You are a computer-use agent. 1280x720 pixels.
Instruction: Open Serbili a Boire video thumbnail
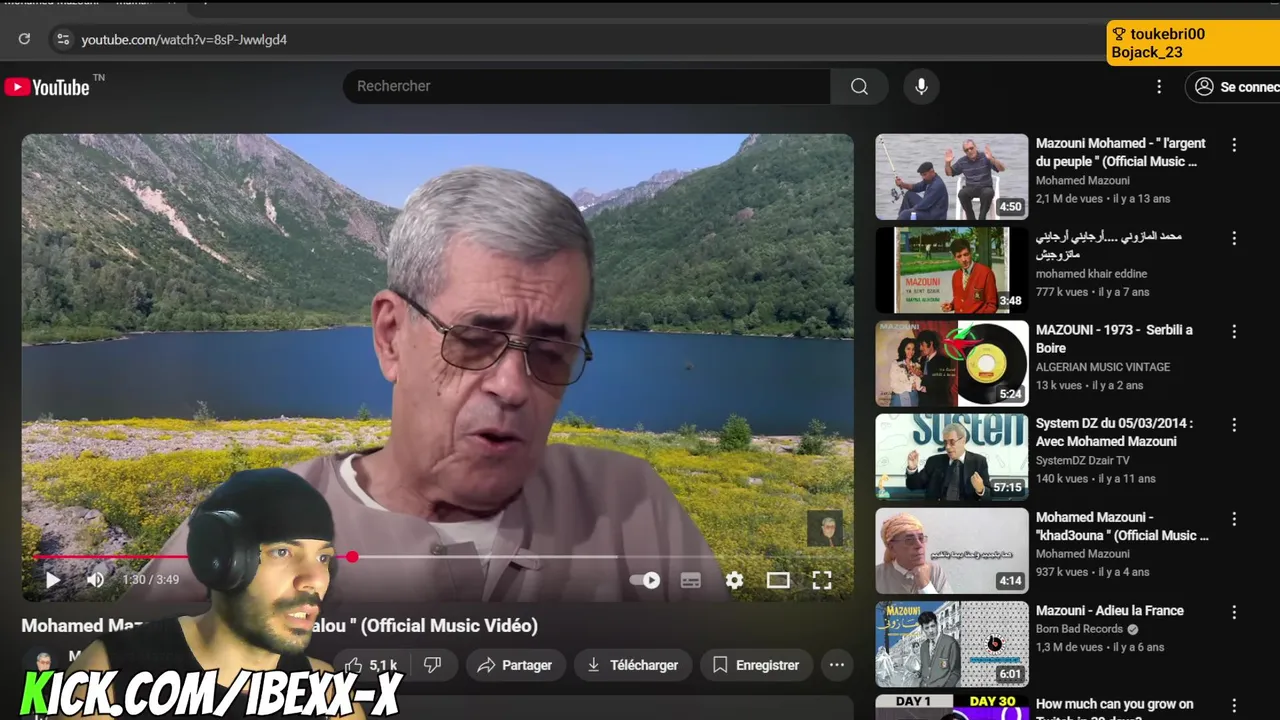point(952,363)
